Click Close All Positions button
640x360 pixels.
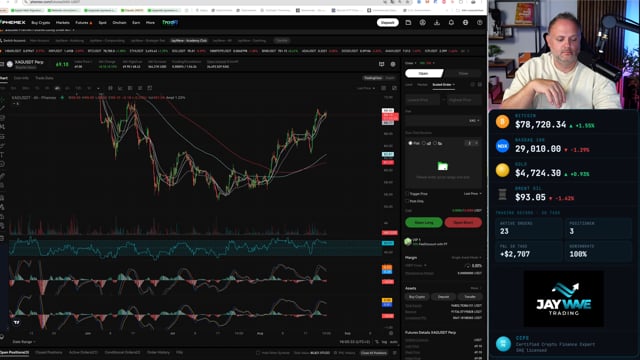pyautogui.click(x=373, y=353)
